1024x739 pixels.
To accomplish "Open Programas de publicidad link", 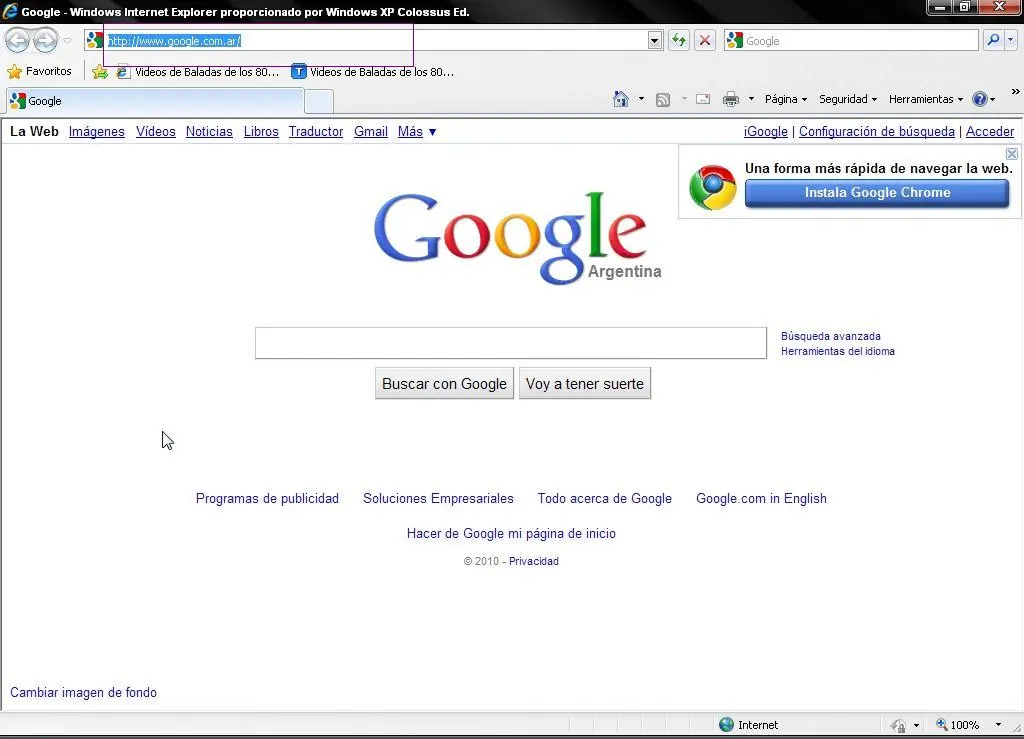I will coord(267,499).
